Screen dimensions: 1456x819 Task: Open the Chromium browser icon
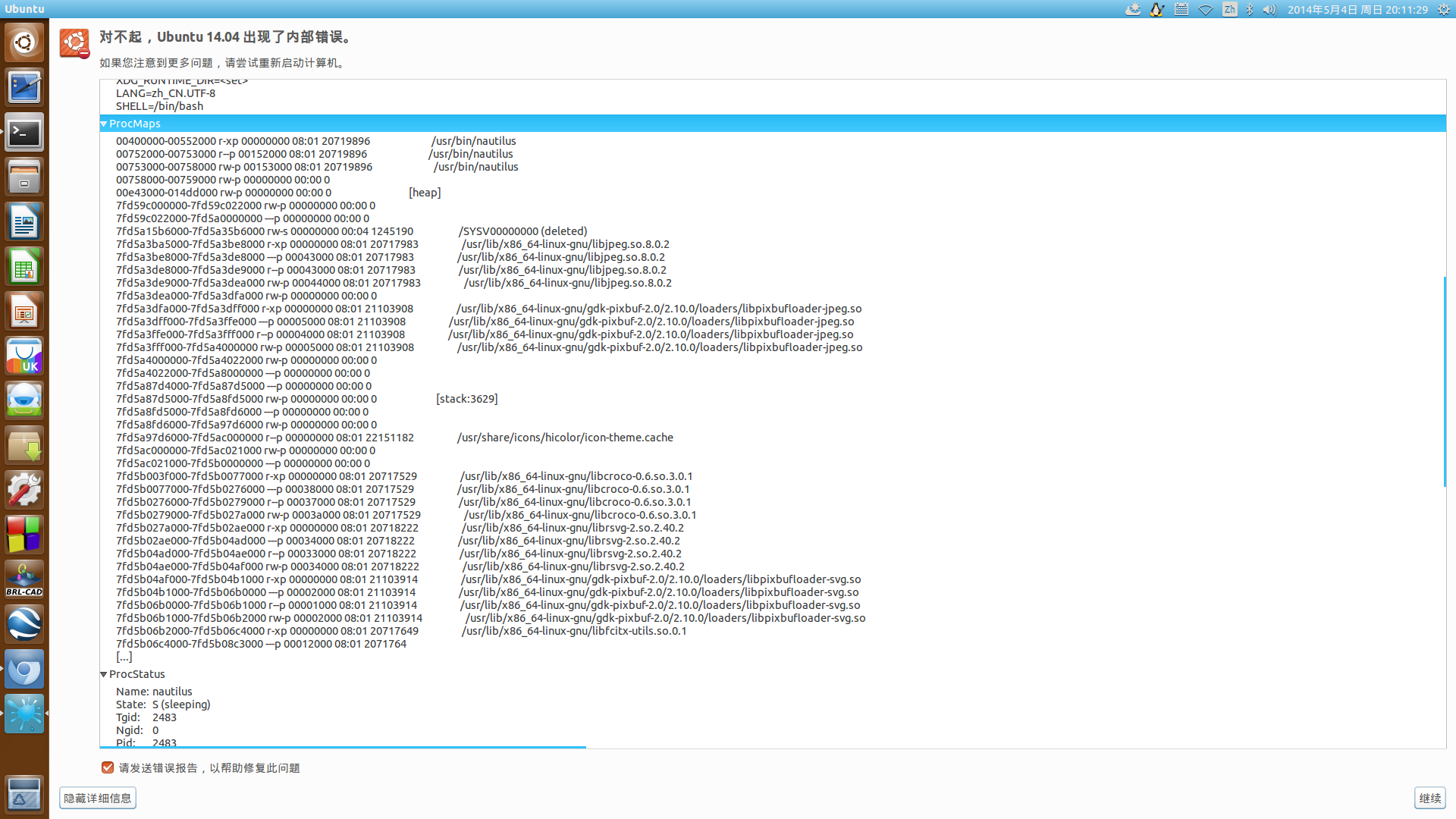point(24,670)
